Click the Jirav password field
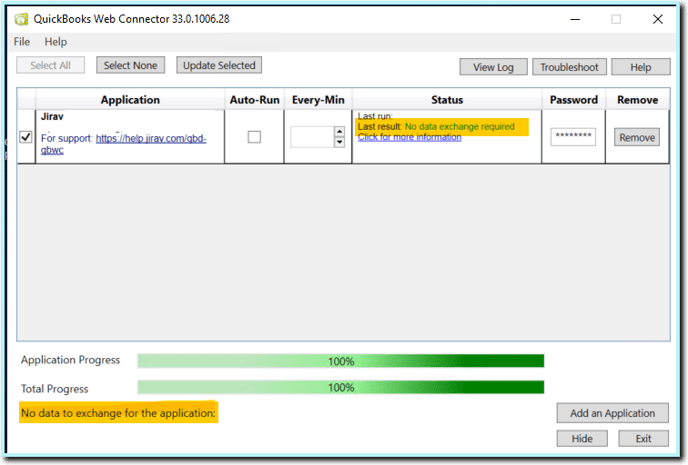 pyautogui.click(x=573, y=137)
